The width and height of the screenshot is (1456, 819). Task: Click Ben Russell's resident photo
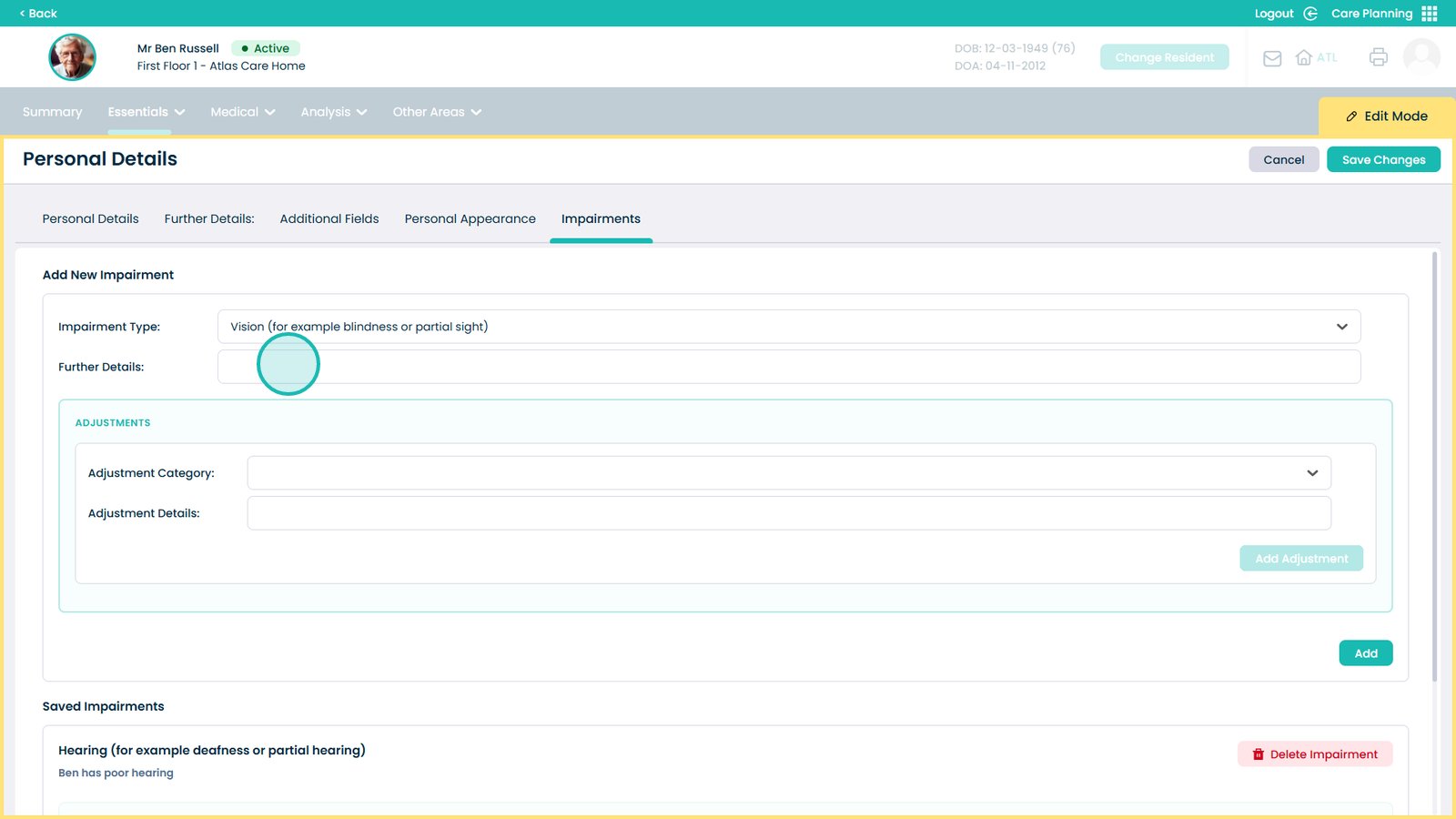[72, 57]
